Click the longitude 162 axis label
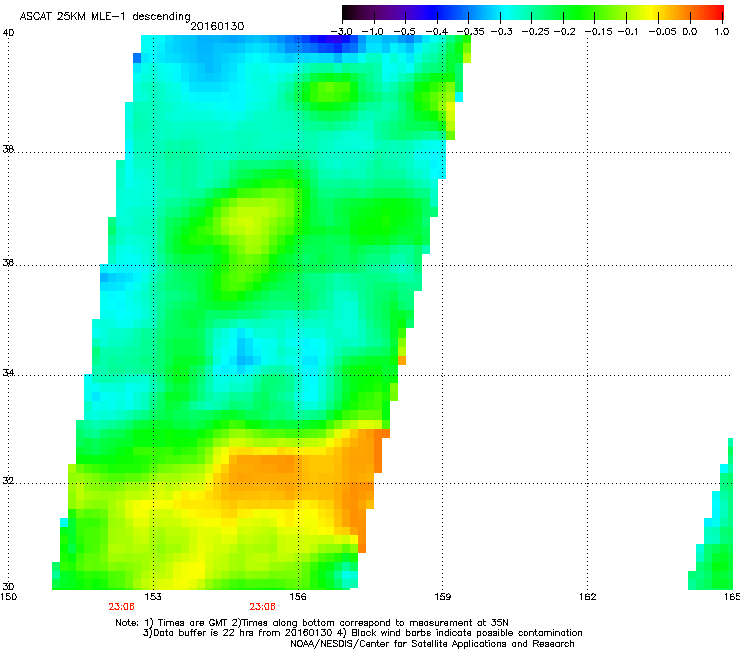The width and height of the screenshot is (740, 650). click(x=587, y=597)
